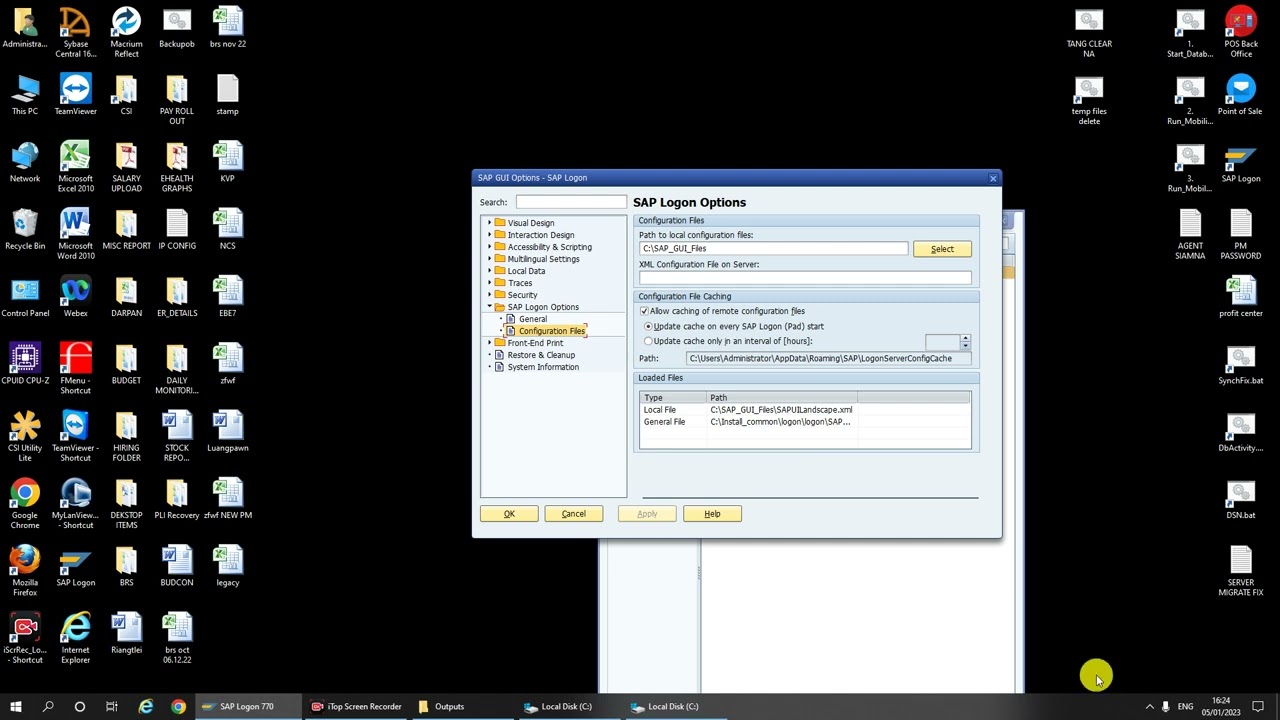Switch to iTop Screen Recorder taskbar item
Screen dimensions: 1280x720
coord(356,707)
